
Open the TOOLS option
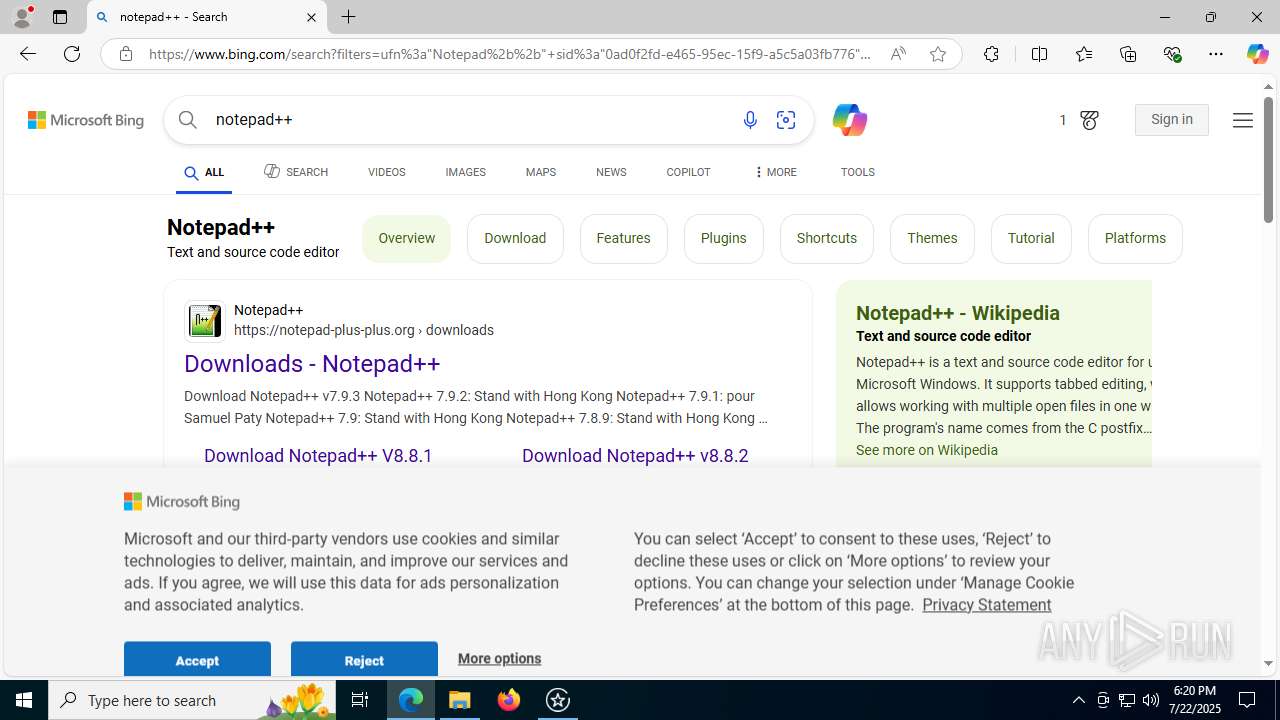pyautogui.click(x=857, y=172)
